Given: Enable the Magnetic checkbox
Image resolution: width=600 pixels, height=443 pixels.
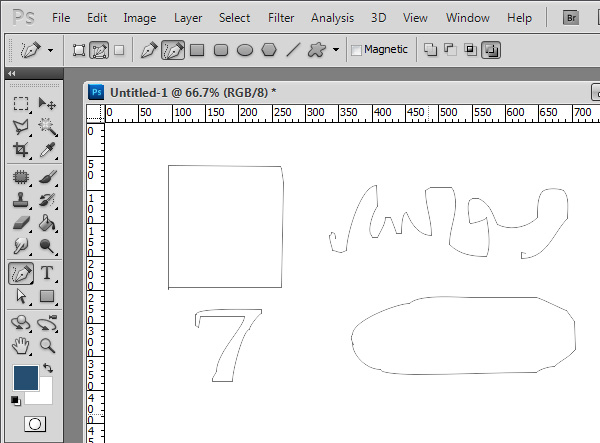Looking at the screenshot, I should [x=357, y=49].
